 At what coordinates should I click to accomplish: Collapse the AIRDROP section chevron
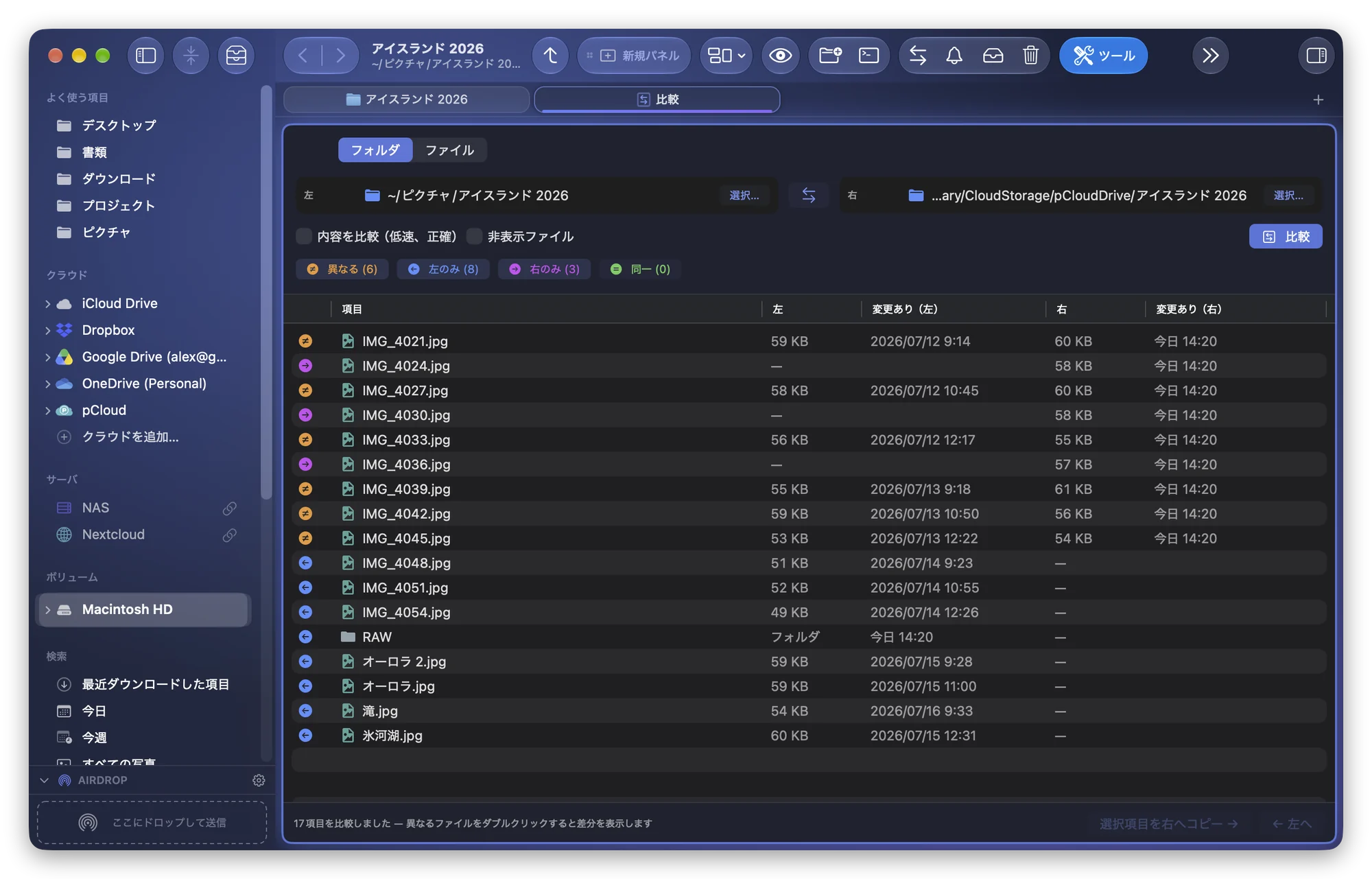[x=45, y=780]
